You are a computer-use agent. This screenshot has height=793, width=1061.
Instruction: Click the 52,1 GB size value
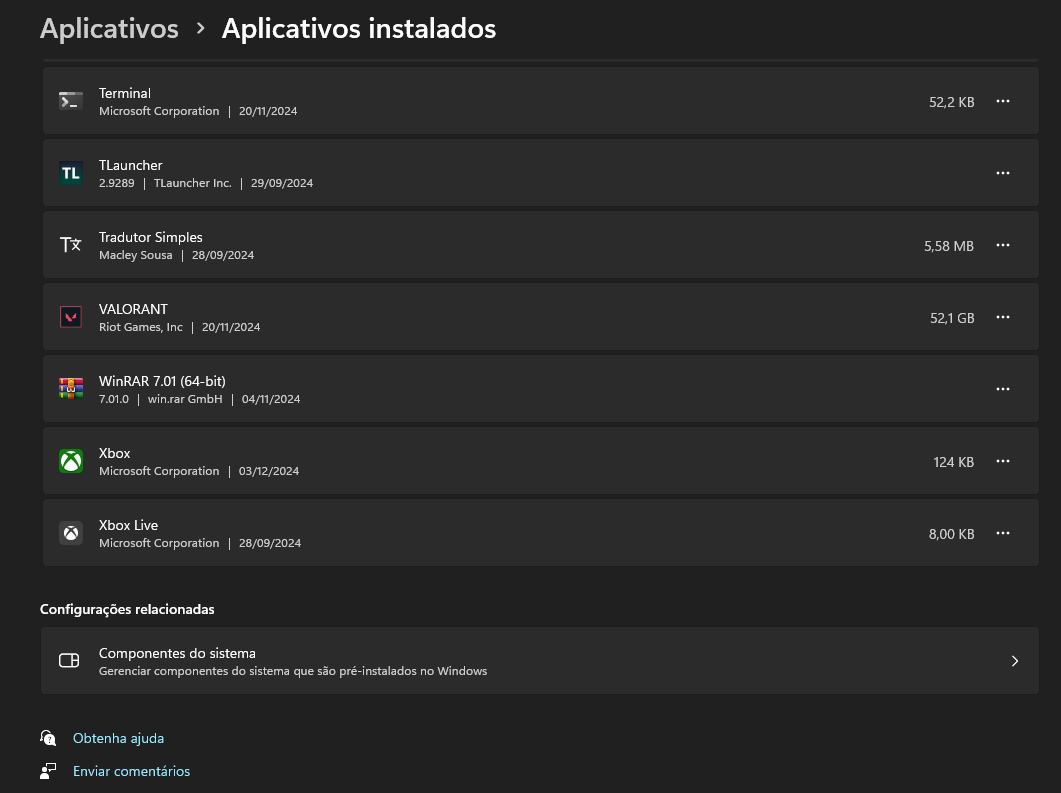952,318
